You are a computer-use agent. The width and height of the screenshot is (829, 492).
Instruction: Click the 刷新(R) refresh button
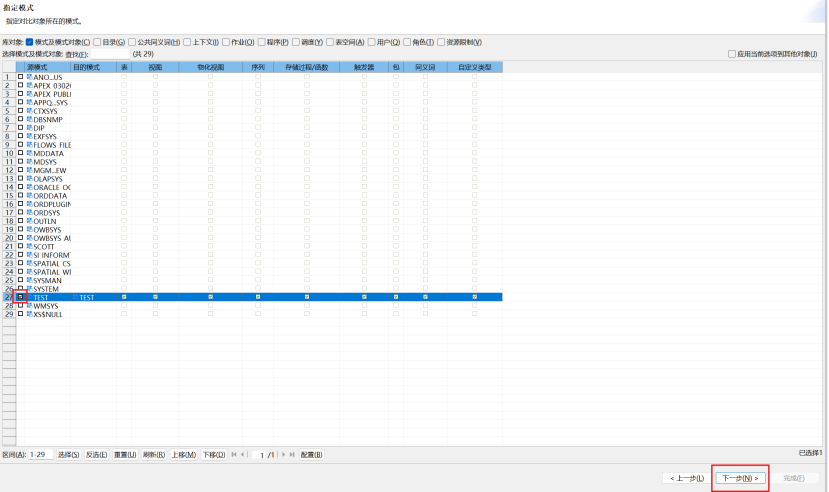click(x=154, y=454)
